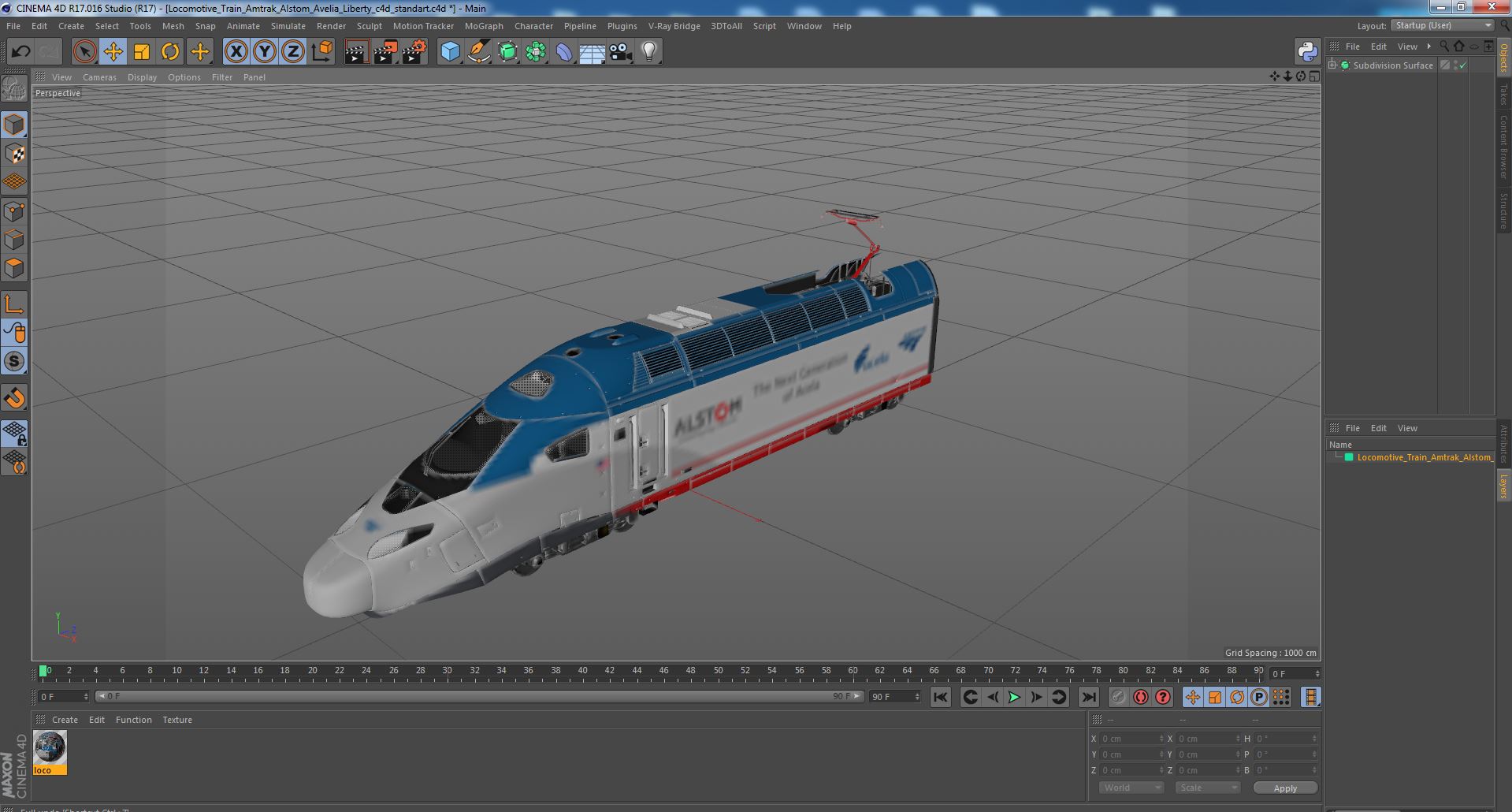
Task: Open the Content Browser side tab
Action: click(x=1503, y=147)
